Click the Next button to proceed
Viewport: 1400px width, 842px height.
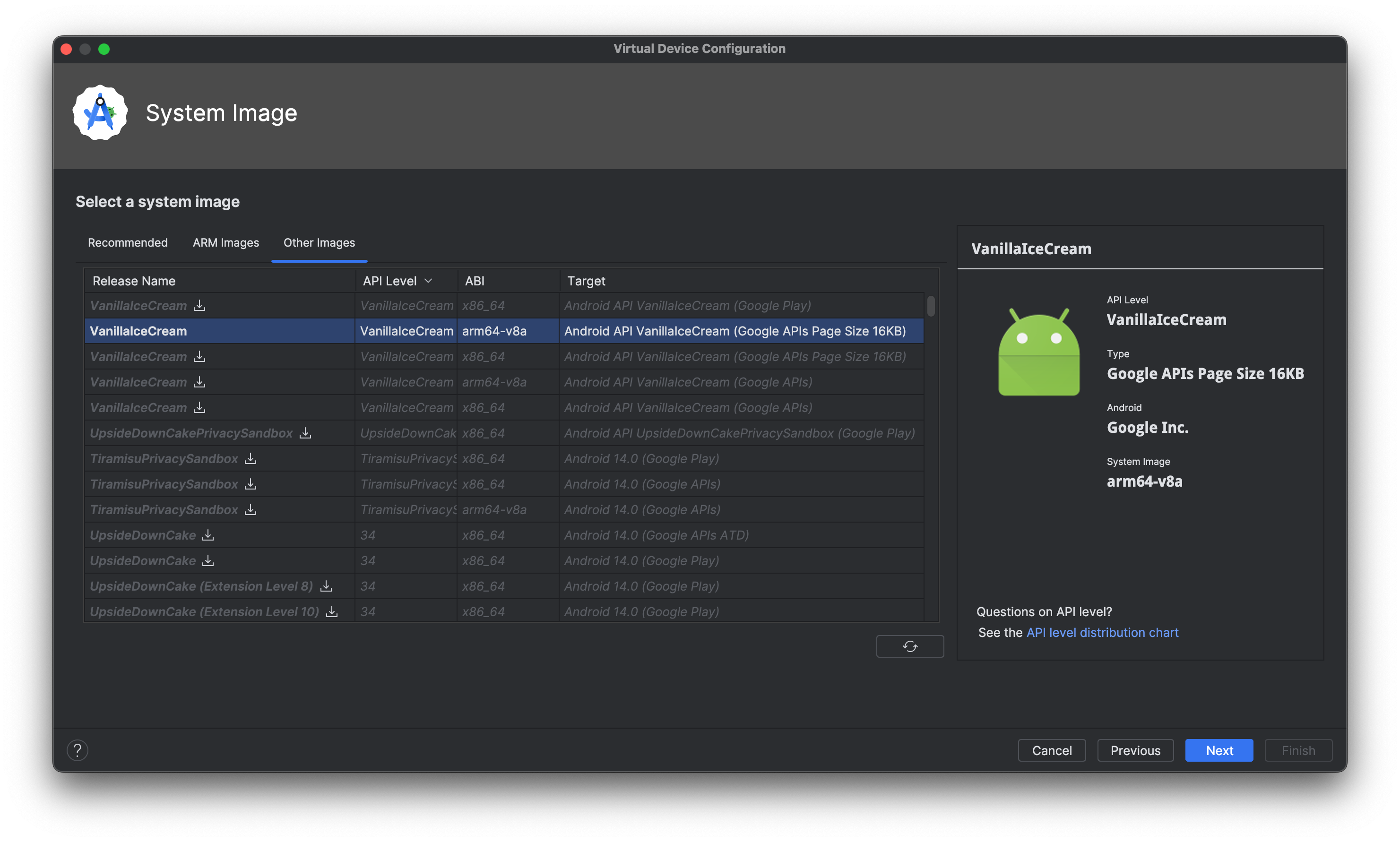1219,749
